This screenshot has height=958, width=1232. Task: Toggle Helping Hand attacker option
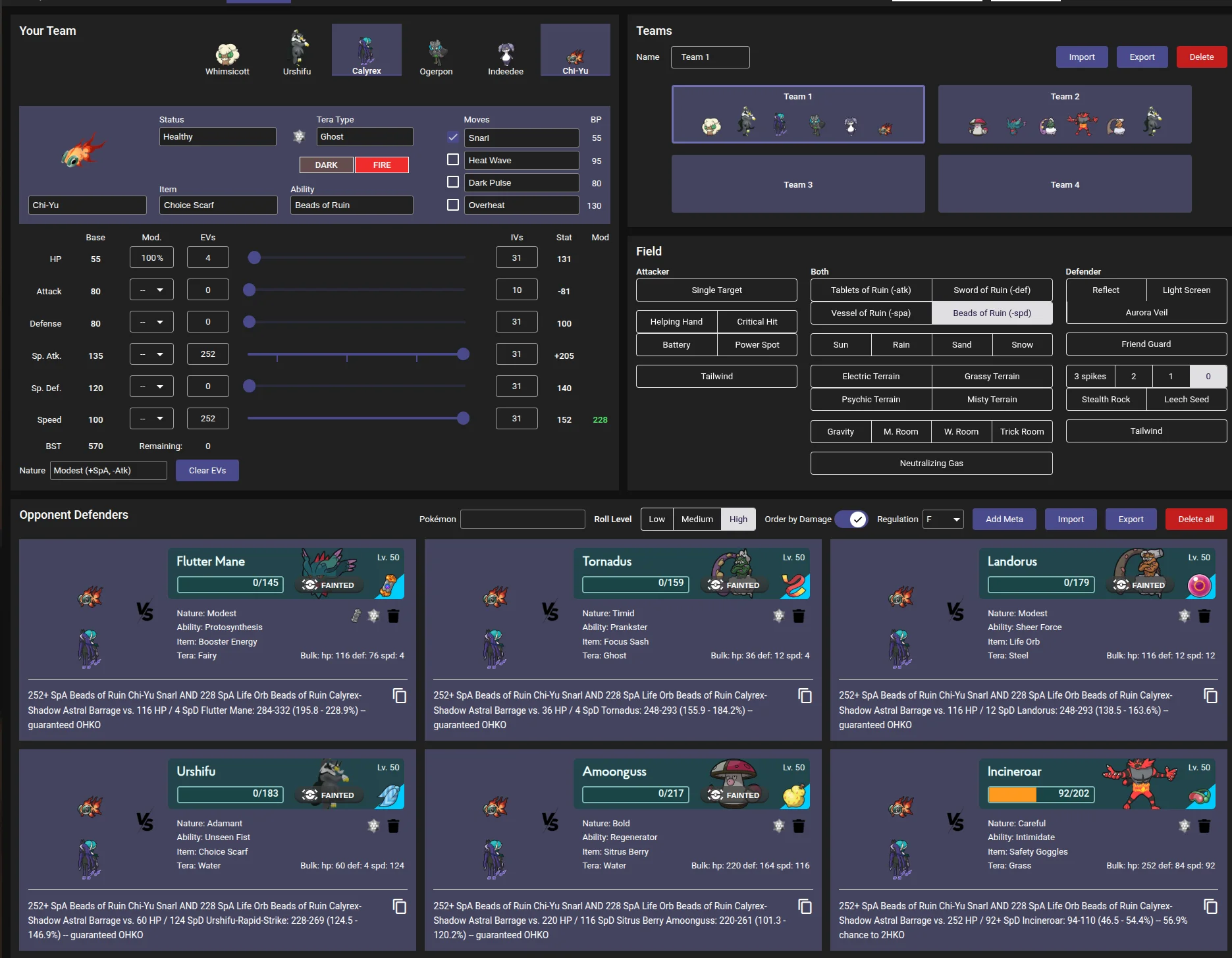pos(676,322)
